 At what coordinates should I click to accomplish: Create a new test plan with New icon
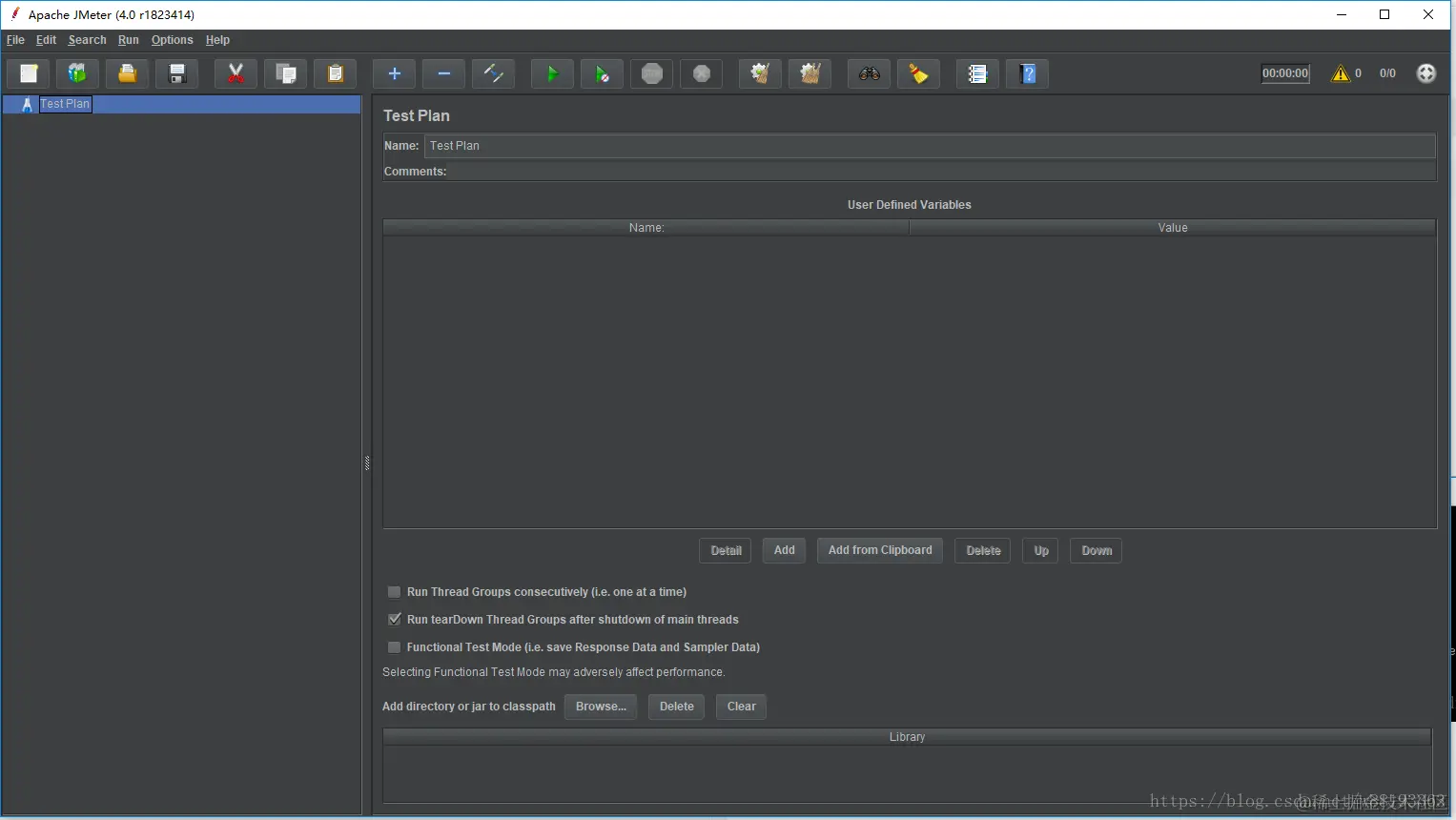(29, 73)
